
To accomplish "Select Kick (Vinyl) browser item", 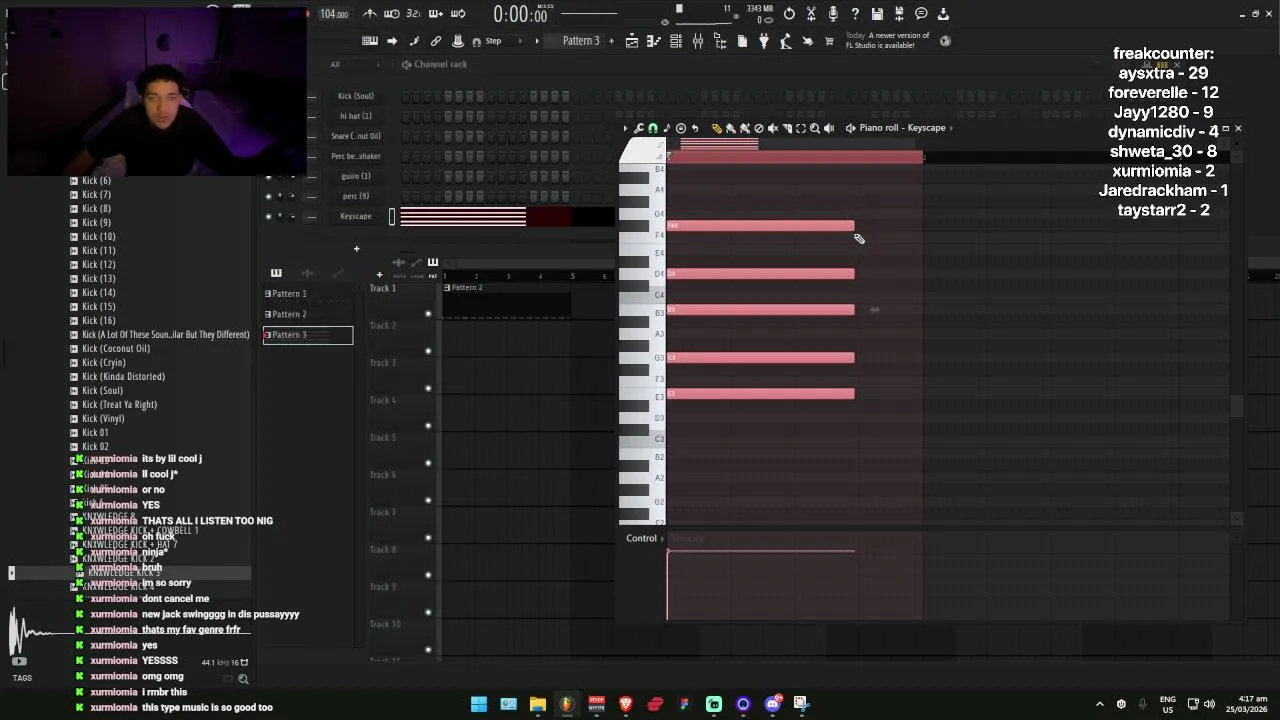I will [103, 419].
